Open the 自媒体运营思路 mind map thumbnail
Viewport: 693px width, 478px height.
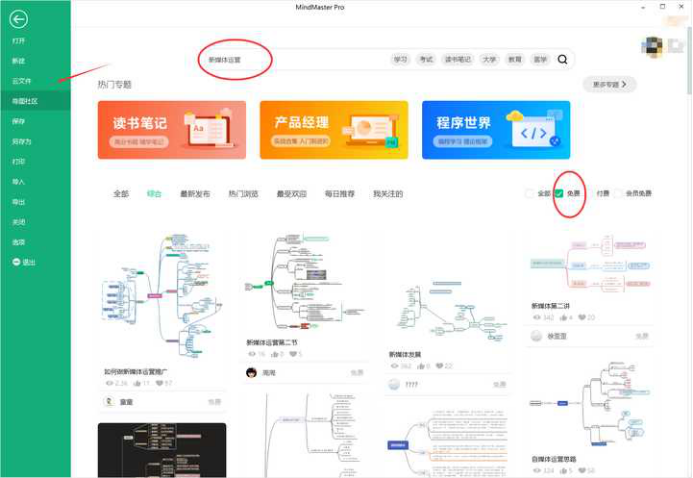pos(590,403)
